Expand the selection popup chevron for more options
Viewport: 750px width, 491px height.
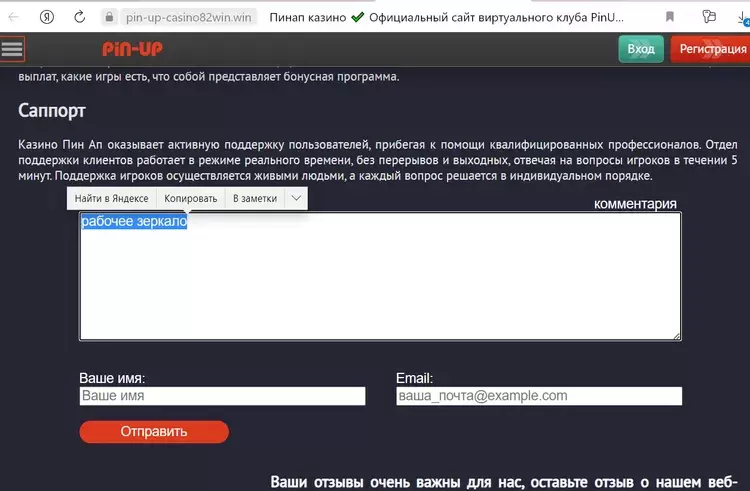296,198
